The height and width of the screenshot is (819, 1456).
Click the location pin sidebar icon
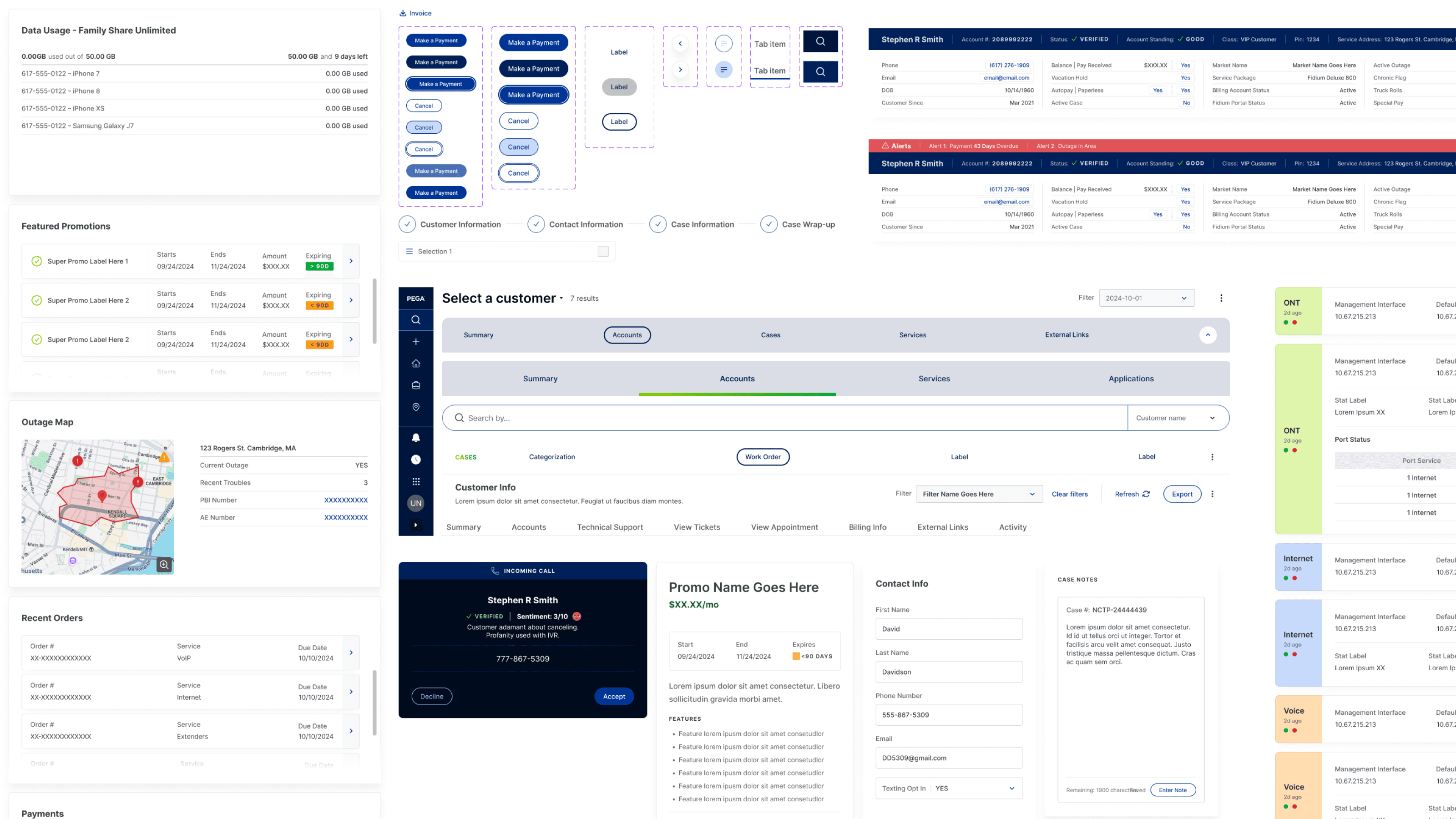415,407
